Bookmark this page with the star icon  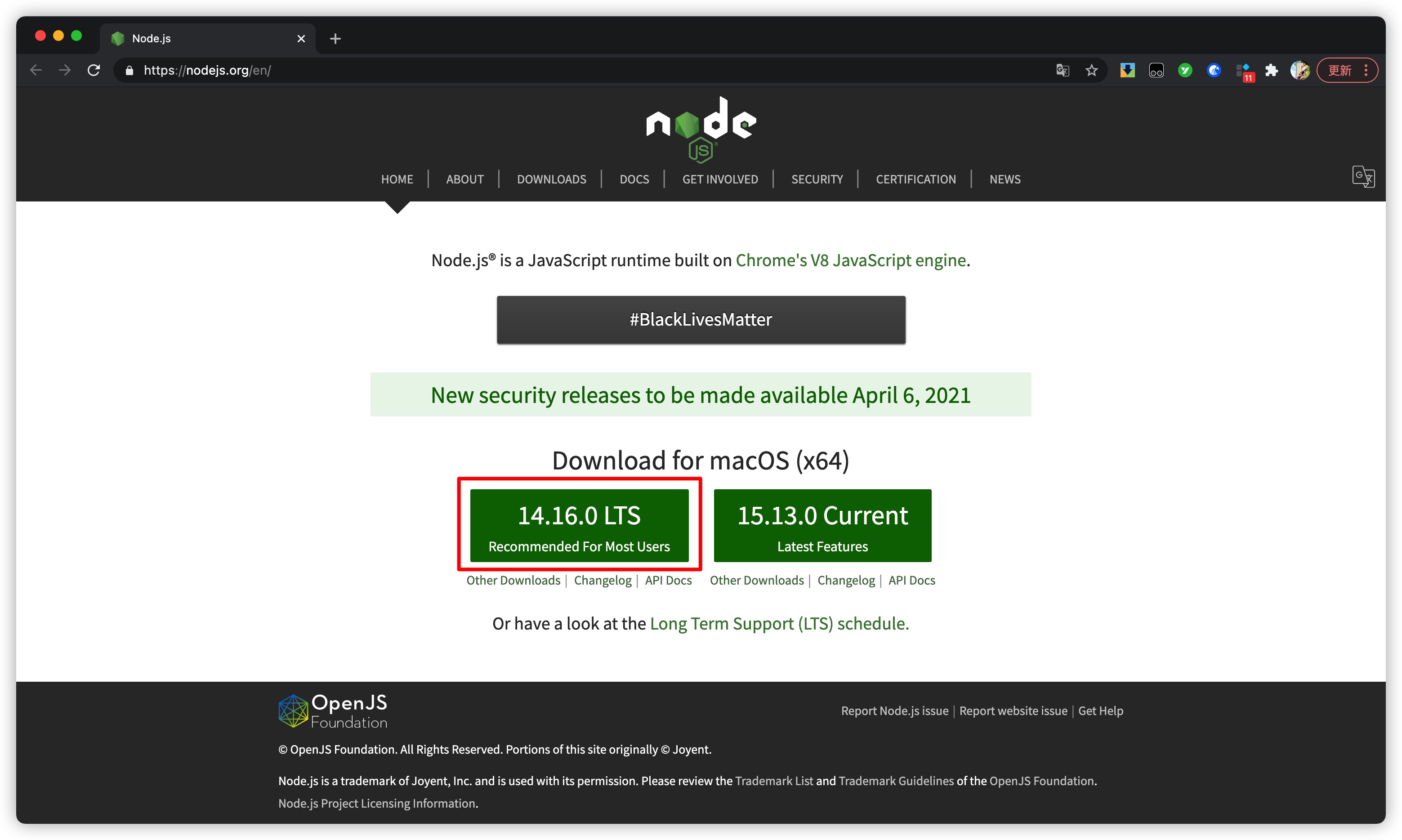(x=1091, y=70)
